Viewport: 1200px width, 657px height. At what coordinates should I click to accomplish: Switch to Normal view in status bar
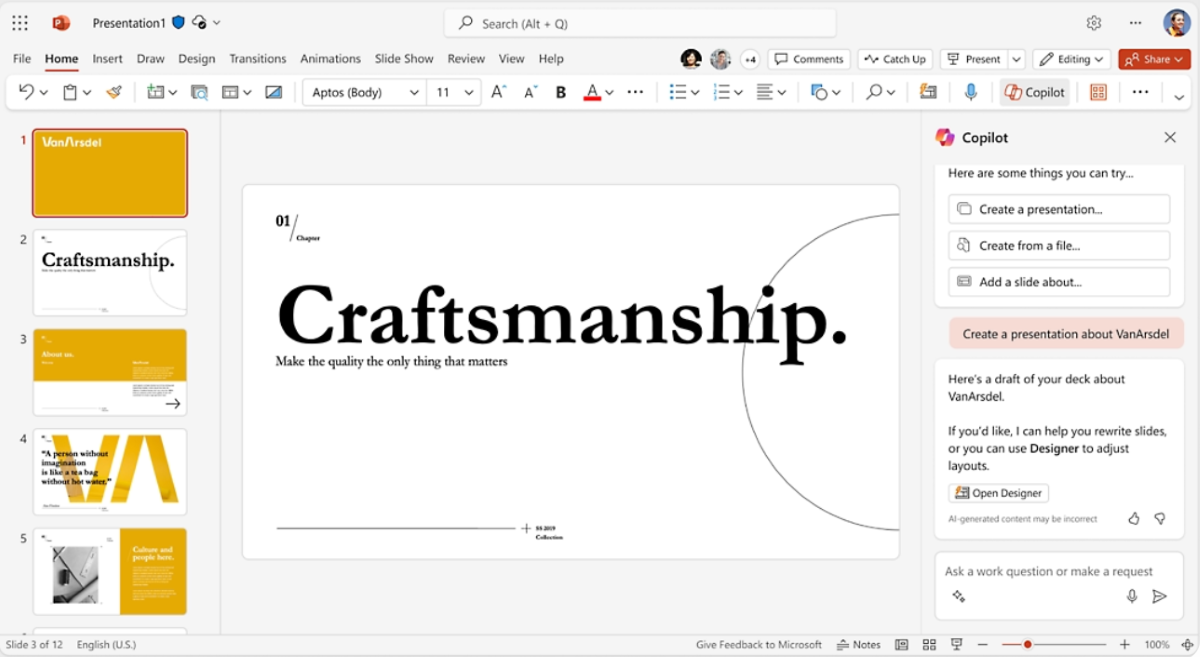pyautogui.click(x=902, y=645)
